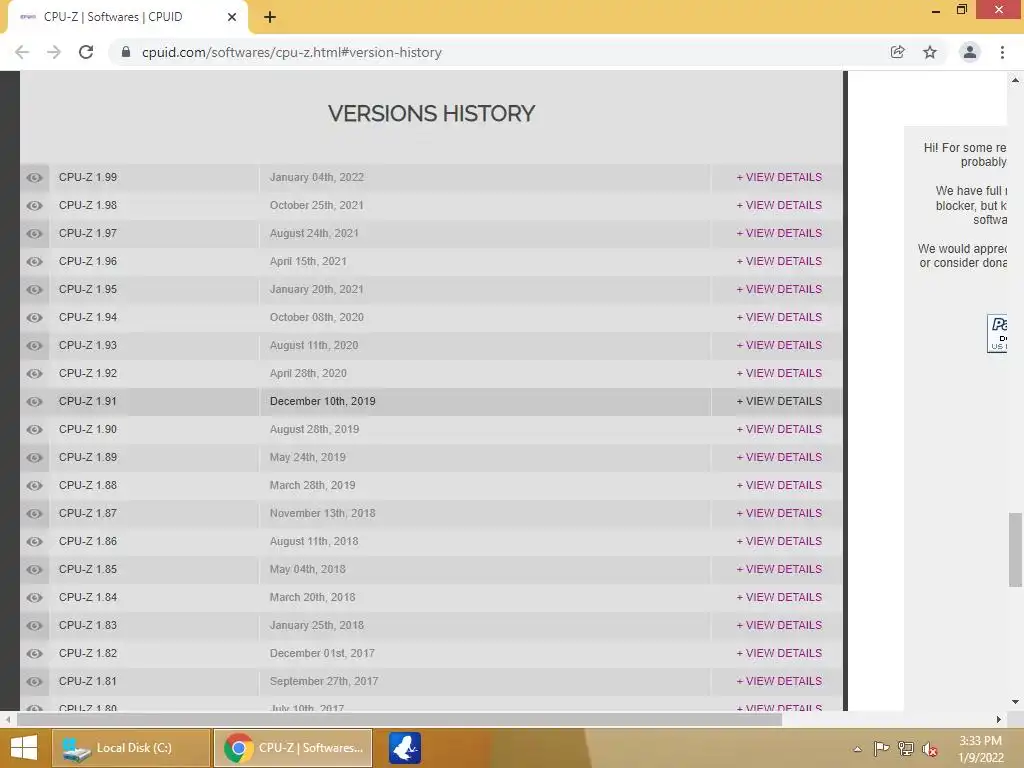Close the CPU-Z browser tab
Viewport: 1024px width, 768px height.
tap(232, 17)
